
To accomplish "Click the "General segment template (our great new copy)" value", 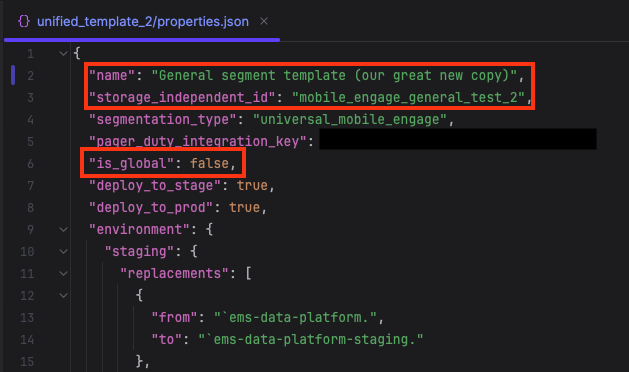I will (334, 75).
